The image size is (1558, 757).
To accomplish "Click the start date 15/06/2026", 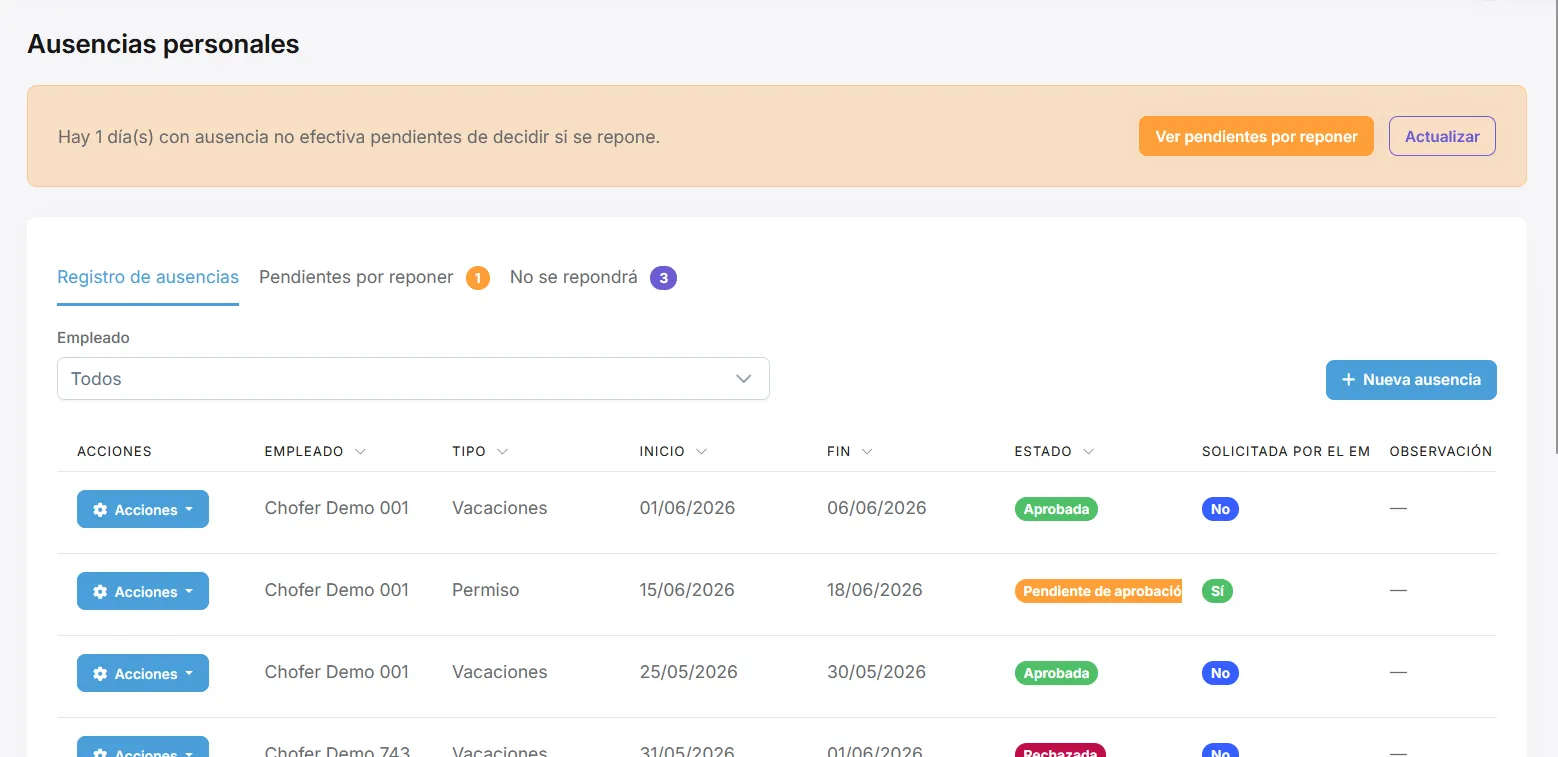I will 687,590.
